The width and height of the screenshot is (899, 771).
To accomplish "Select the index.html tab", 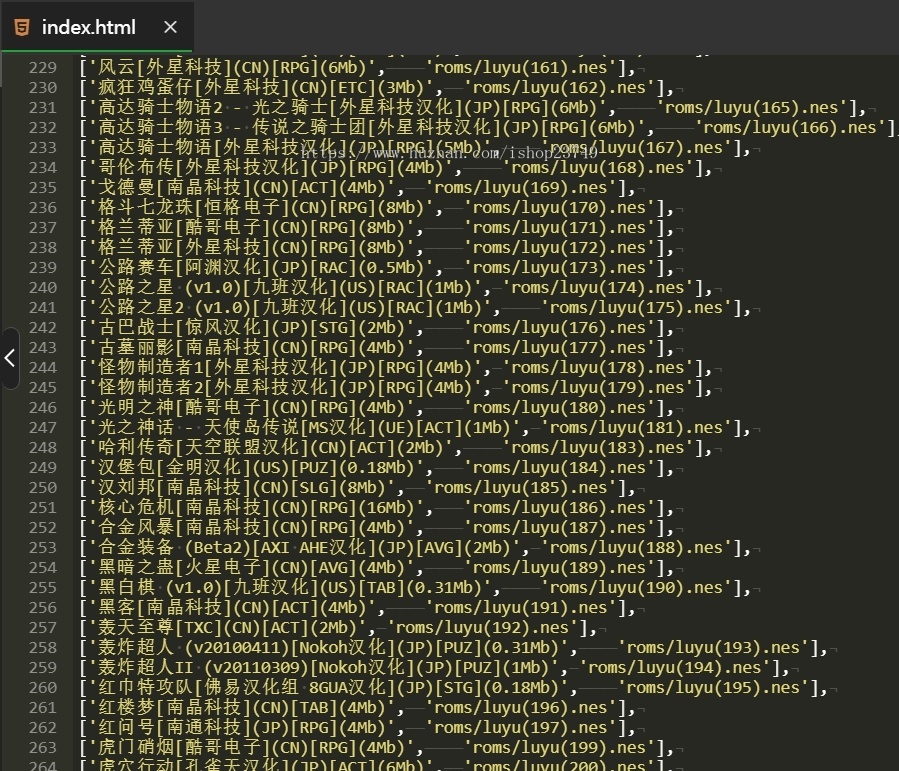I will [97, 26].
